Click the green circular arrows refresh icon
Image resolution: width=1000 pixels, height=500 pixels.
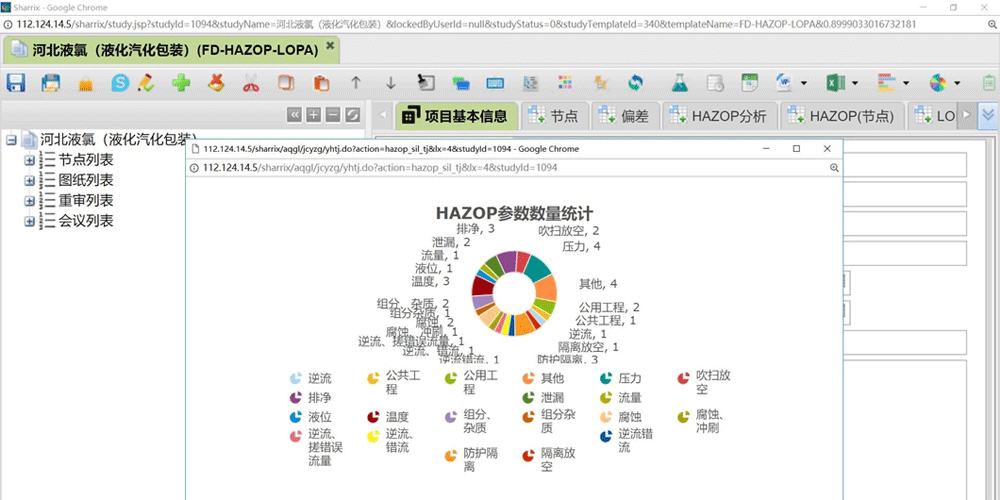click(x=635, y=83)
